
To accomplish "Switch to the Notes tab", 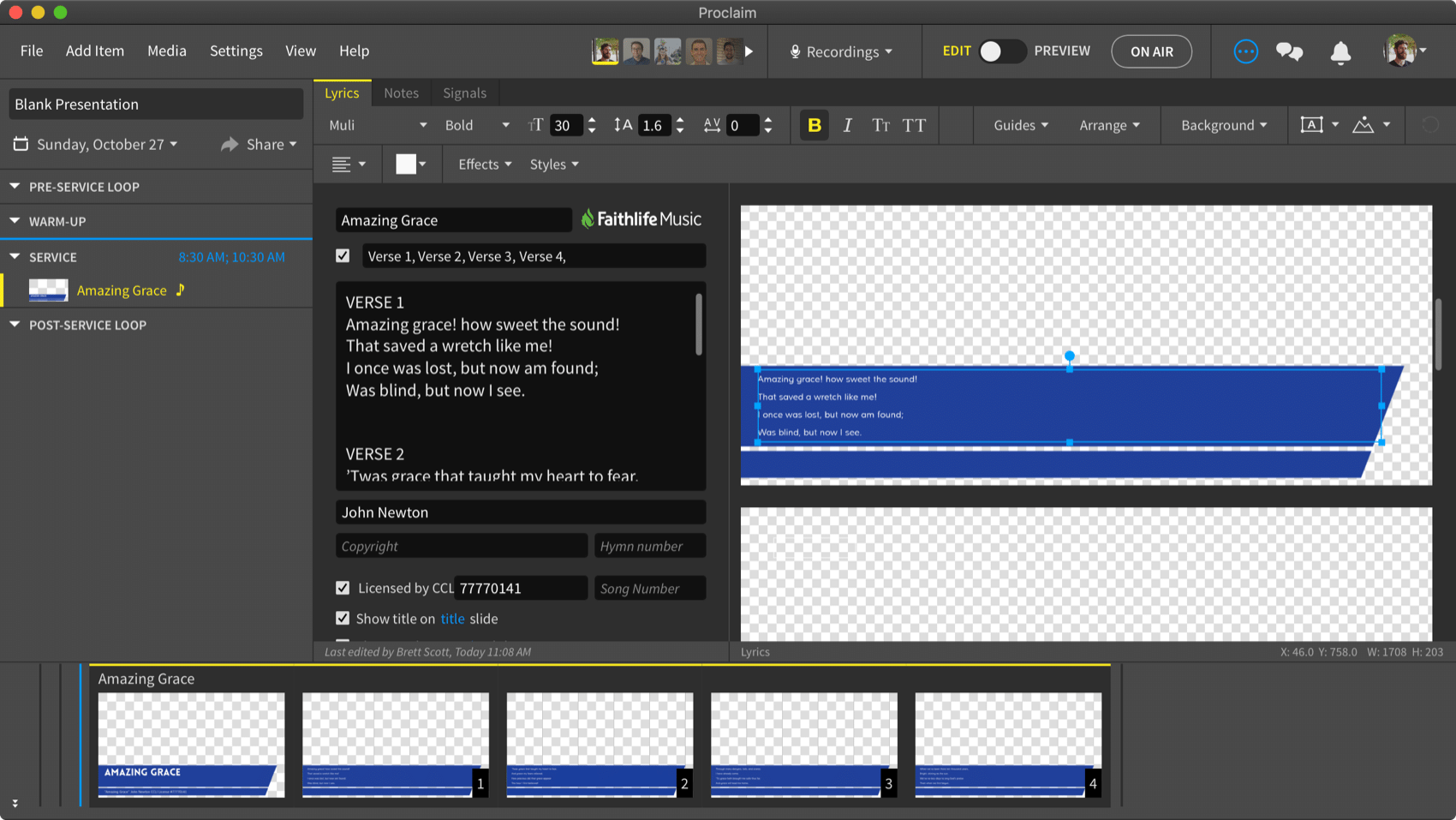I will click(x=401, y=93).
